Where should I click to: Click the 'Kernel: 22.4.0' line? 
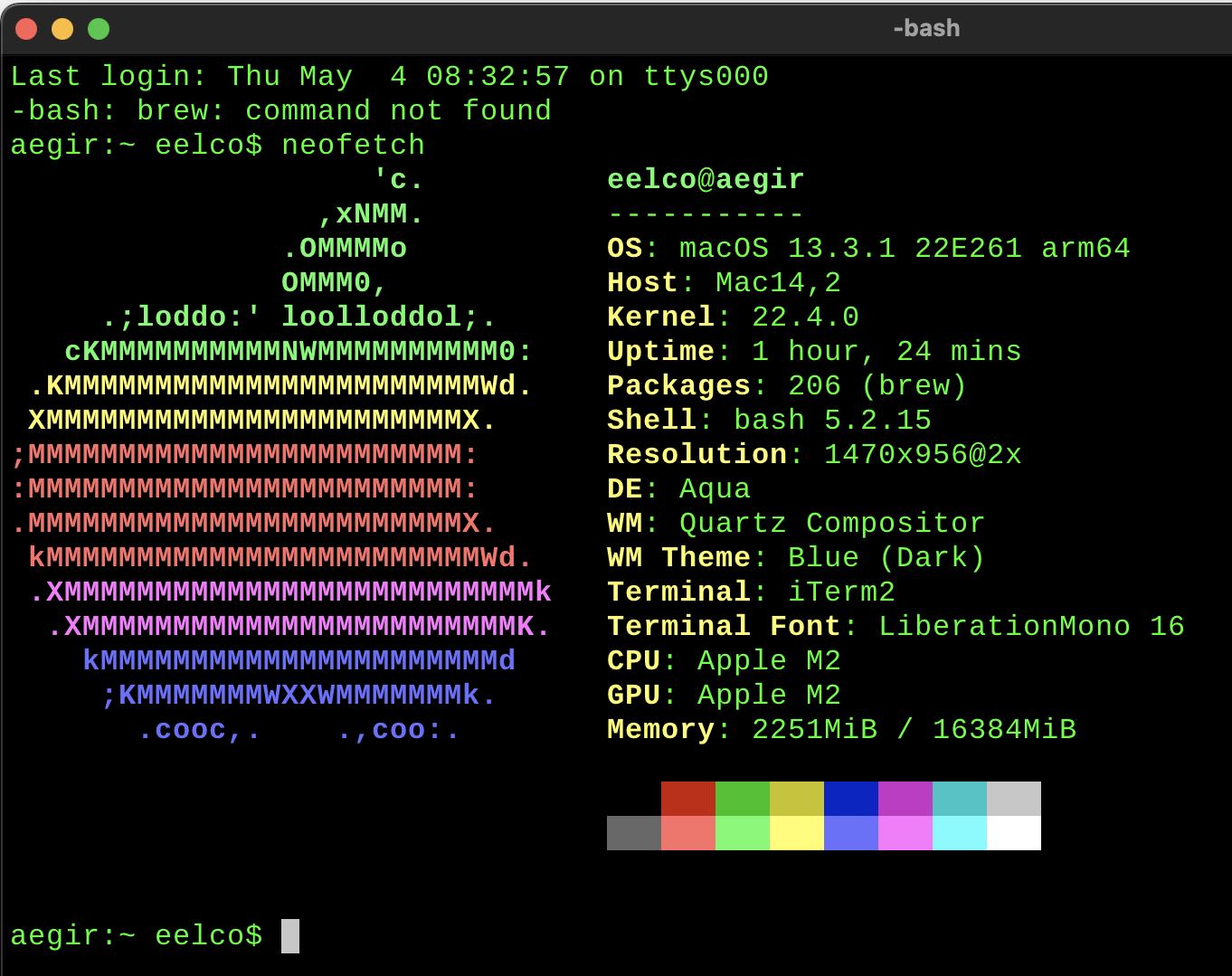[733, 317]
